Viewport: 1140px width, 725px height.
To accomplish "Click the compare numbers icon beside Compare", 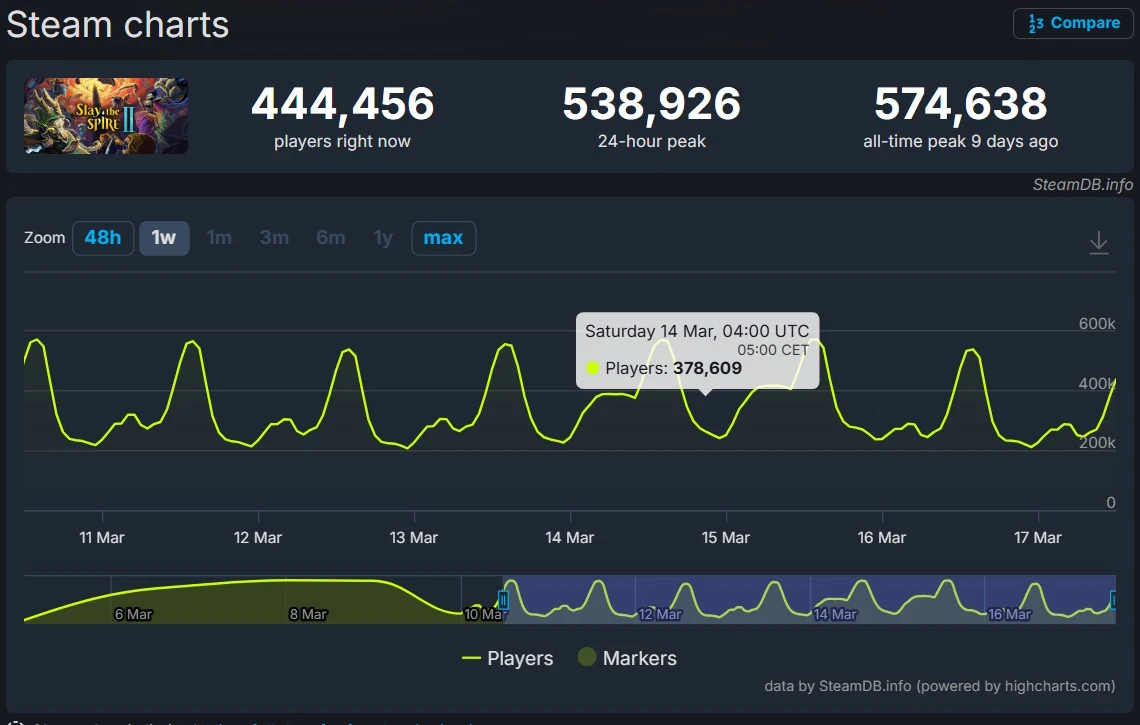I will tap(1036, 24).
